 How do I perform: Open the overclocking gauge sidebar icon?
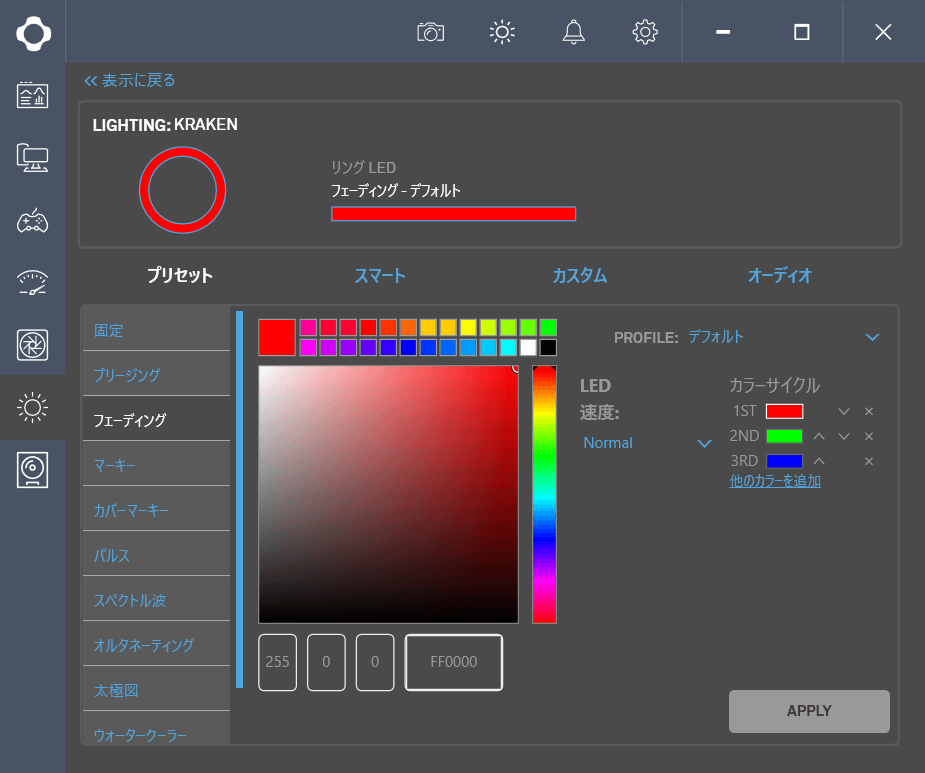32,283
